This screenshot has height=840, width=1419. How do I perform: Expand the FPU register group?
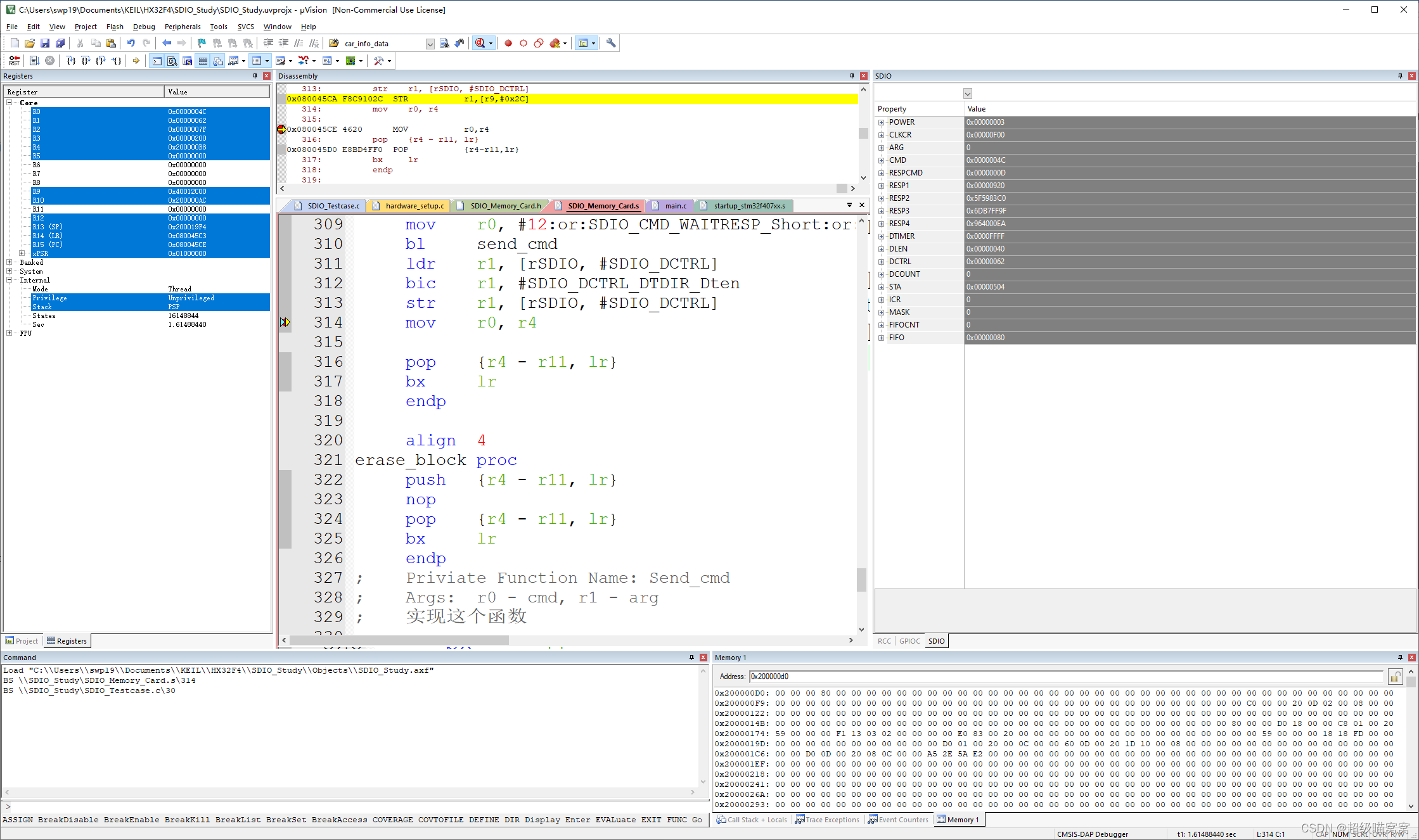tap(10, 333)
